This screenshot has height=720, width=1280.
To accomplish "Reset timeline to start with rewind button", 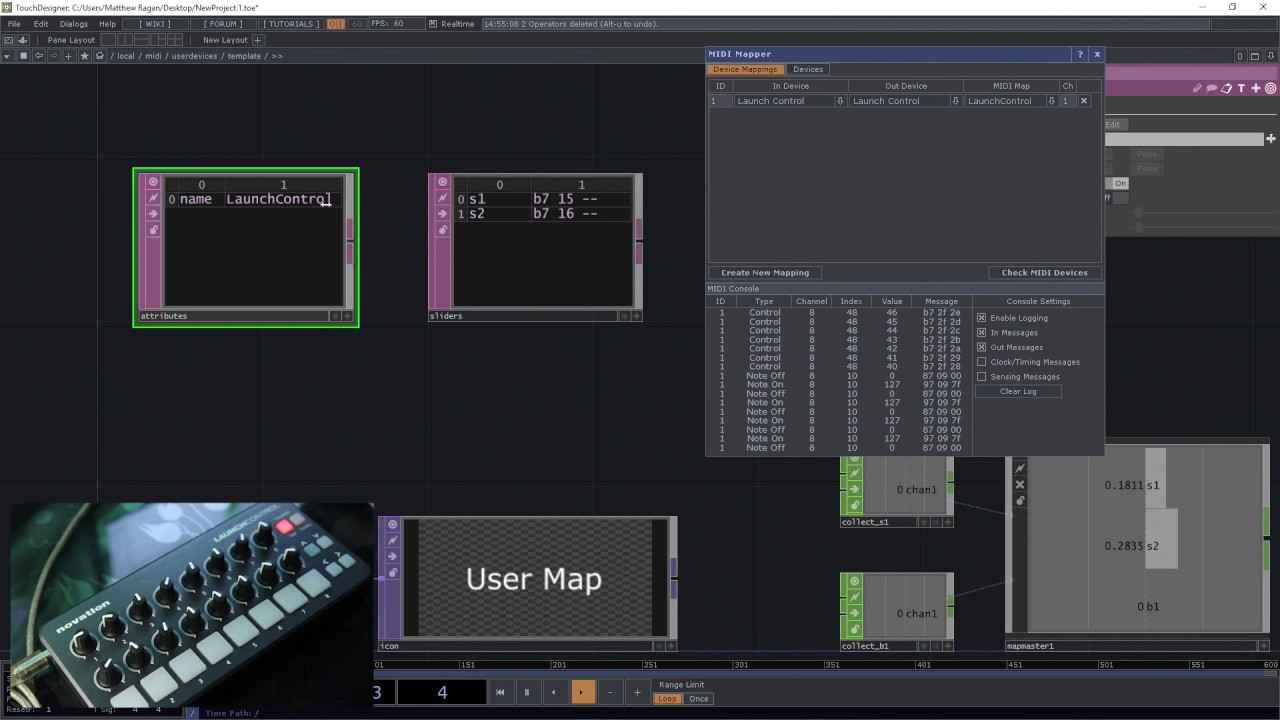I will [x=500, y=692].
